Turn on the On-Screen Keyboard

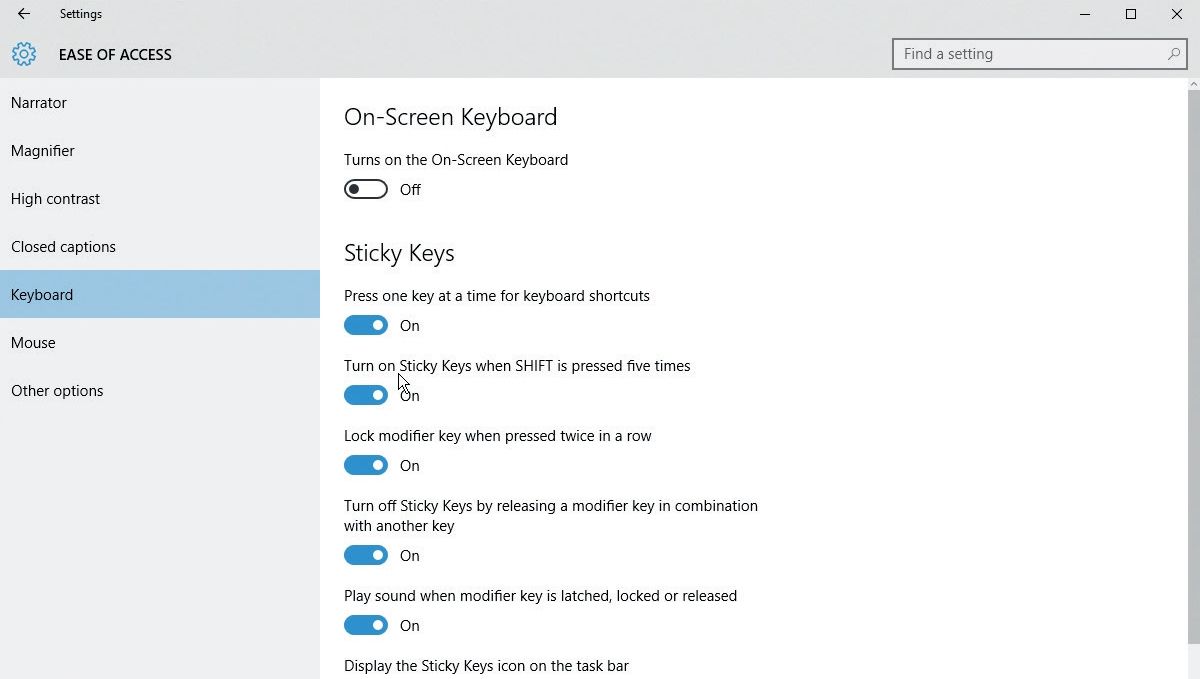coord(365,189)
